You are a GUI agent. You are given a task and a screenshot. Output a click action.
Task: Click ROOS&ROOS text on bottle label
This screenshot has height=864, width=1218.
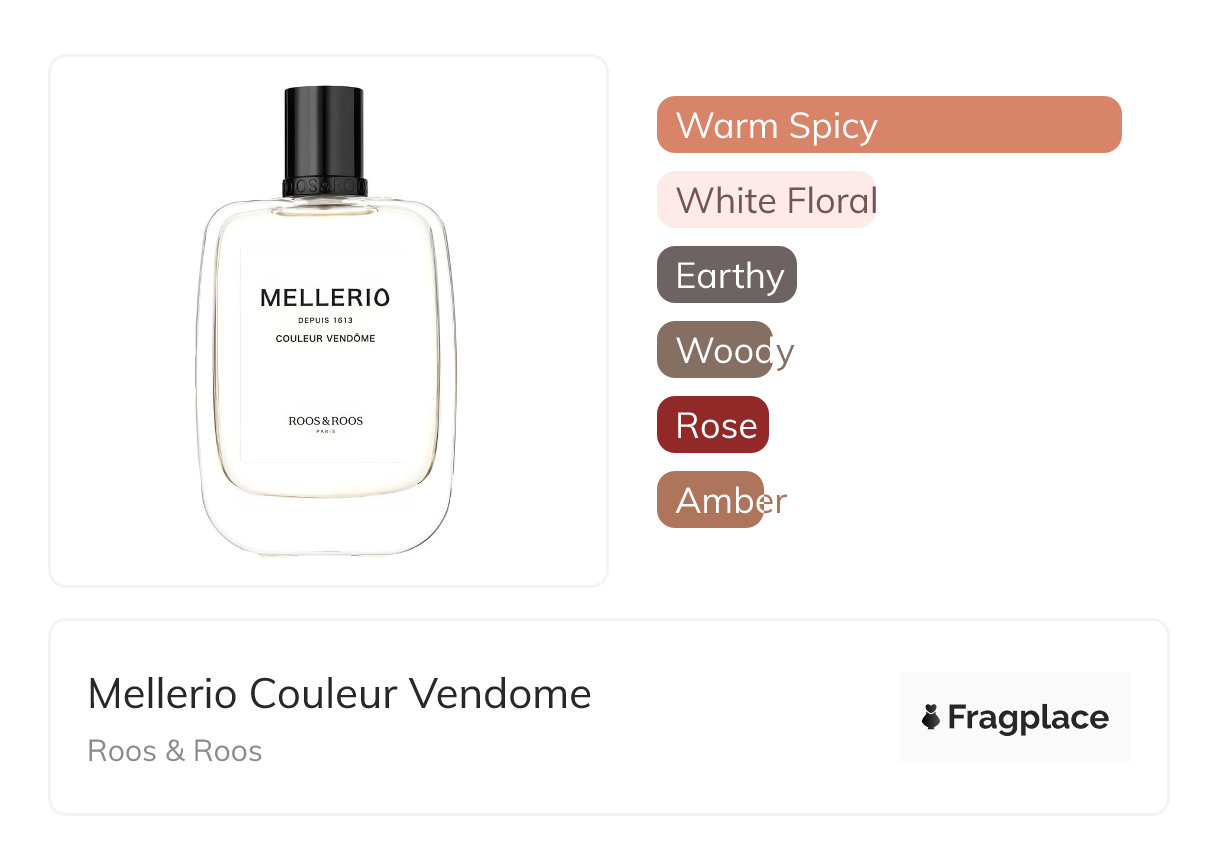tap(325, 421)
